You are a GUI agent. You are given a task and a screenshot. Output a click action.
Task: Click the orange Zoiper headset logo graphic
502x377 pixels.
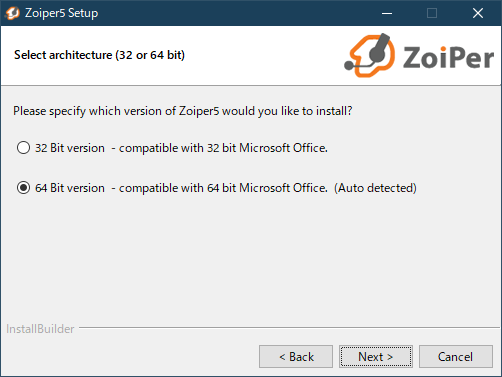370,55
